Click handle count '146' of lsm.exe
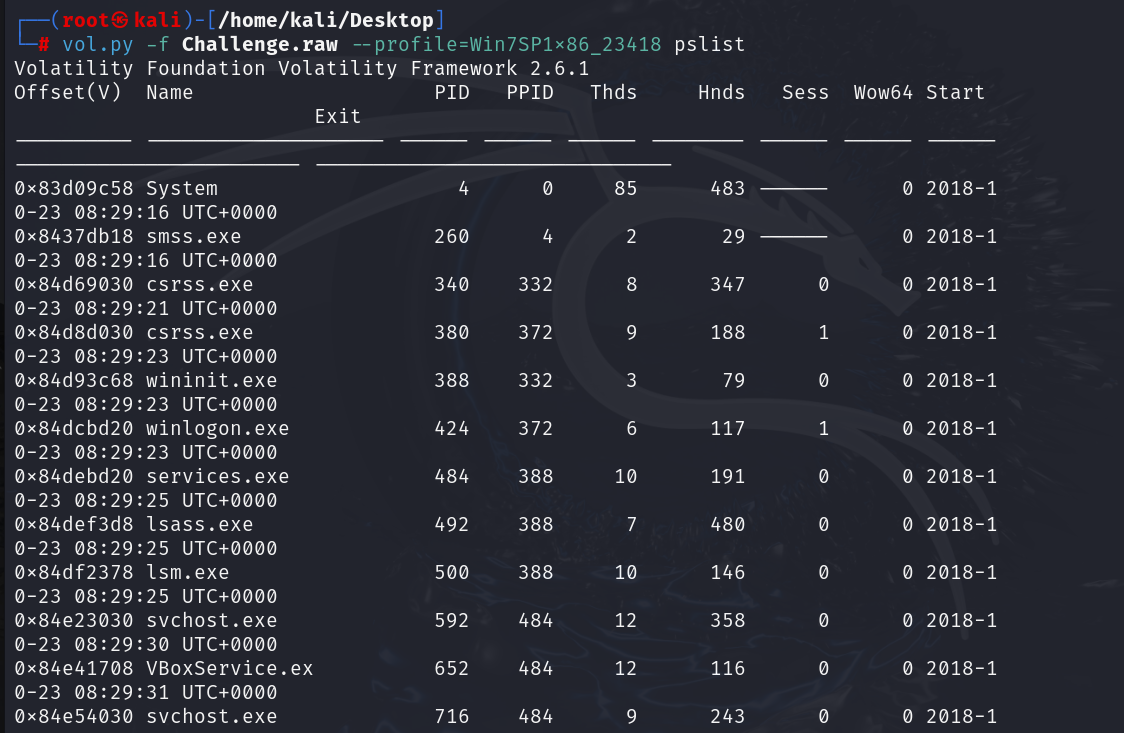 tap(728, 572)
